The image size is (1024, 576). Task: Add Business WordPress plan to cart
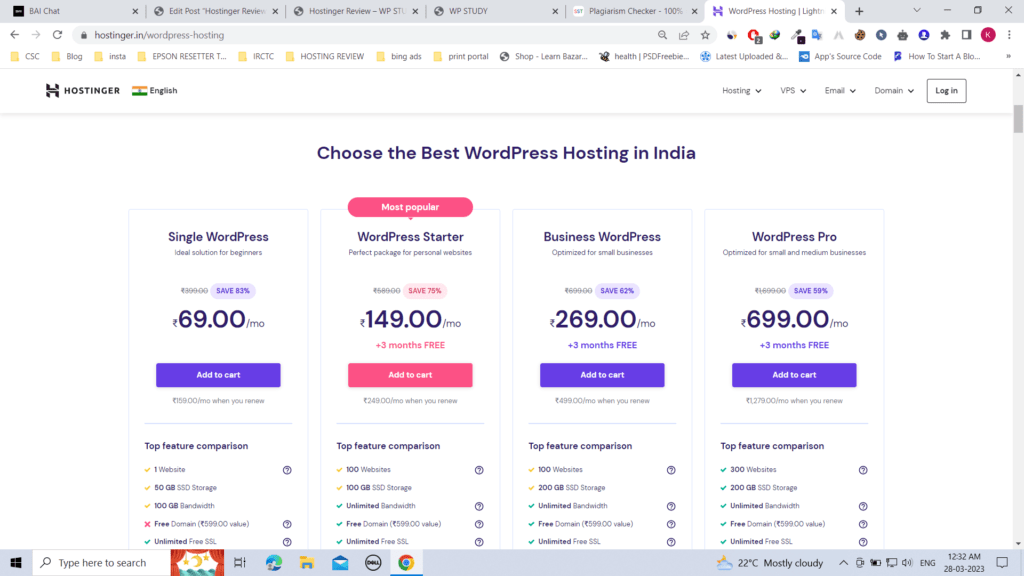coord(602,375)
